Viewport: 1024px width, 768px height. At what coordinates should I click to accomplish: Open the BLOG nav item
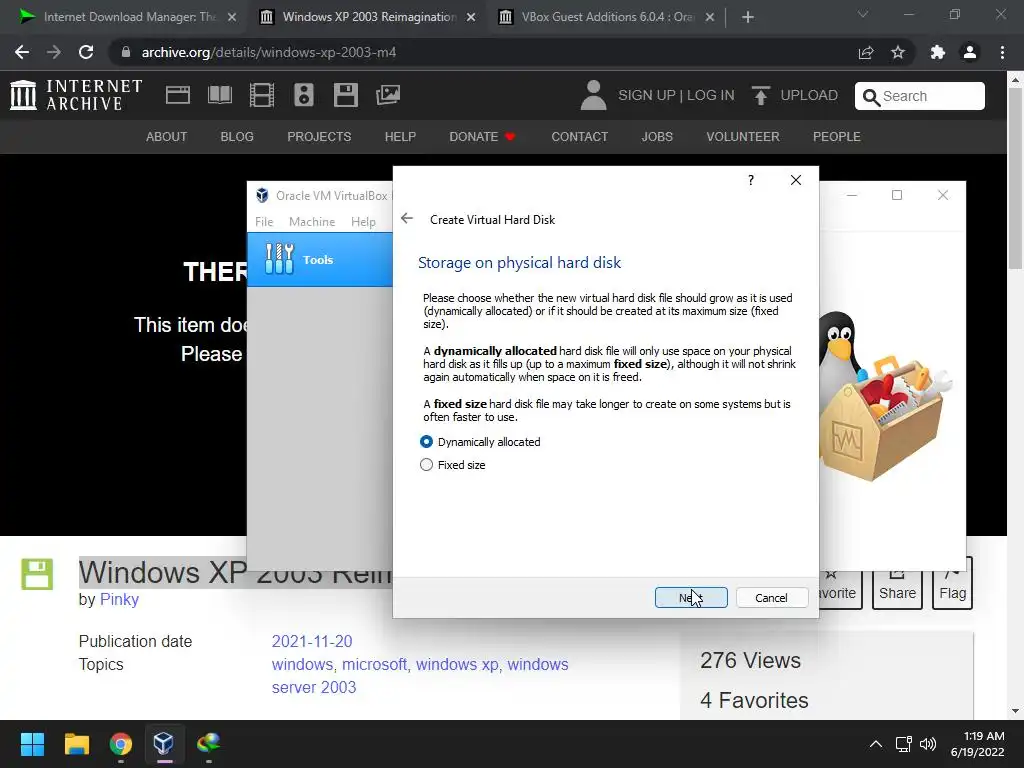click(x=237, y=136)
